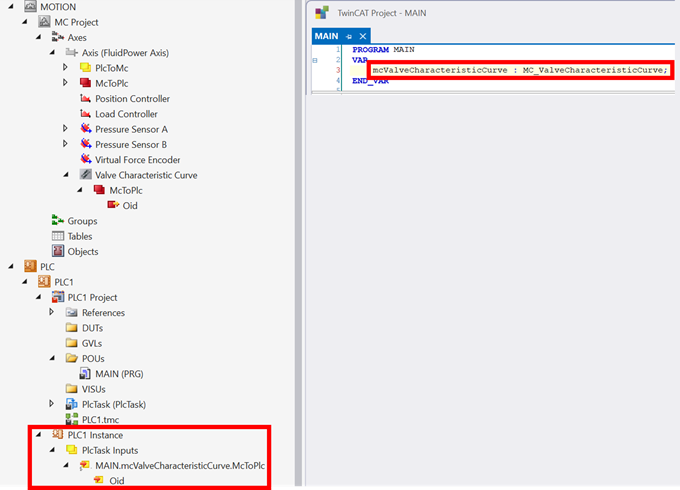680x490 pixels.
Task: Expand the Pressure Sensor B node
Action: 65,144
